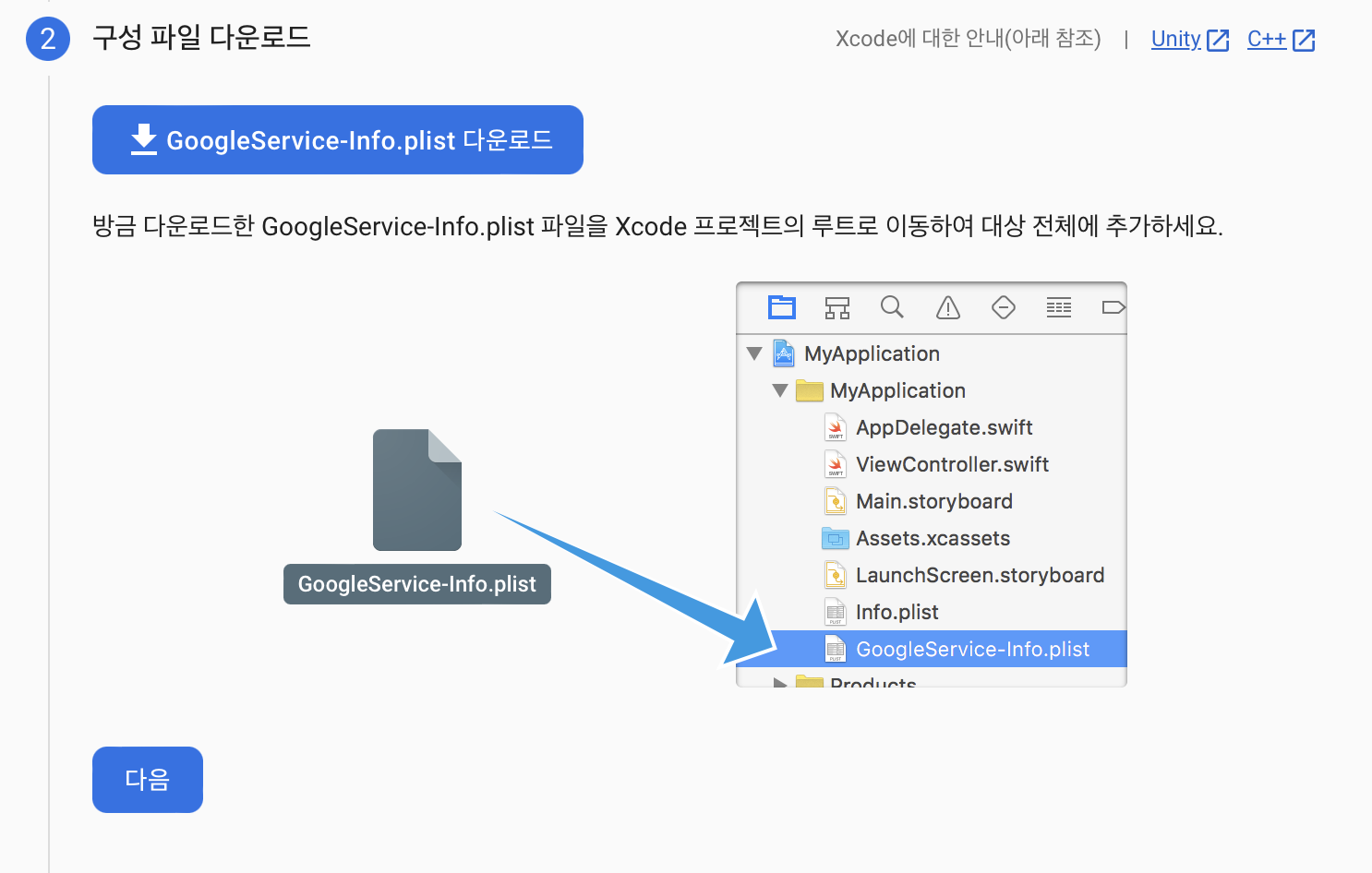Select highlighted GoogleService-Info.plist tree row

point(932,649)
